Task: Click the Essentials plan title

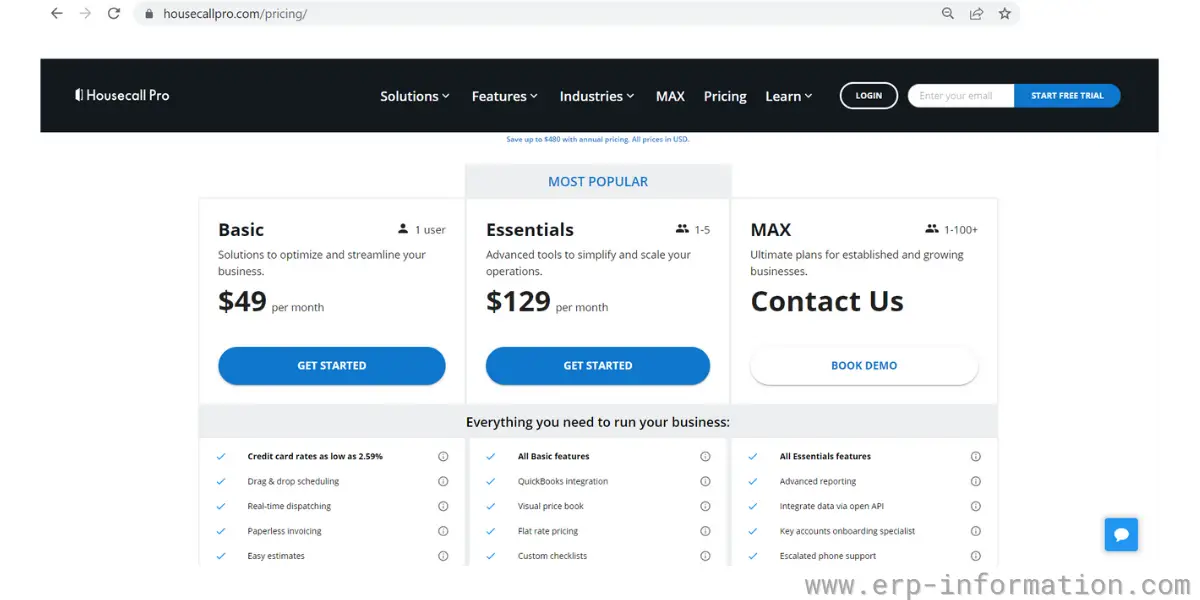Action: (530, 230)
